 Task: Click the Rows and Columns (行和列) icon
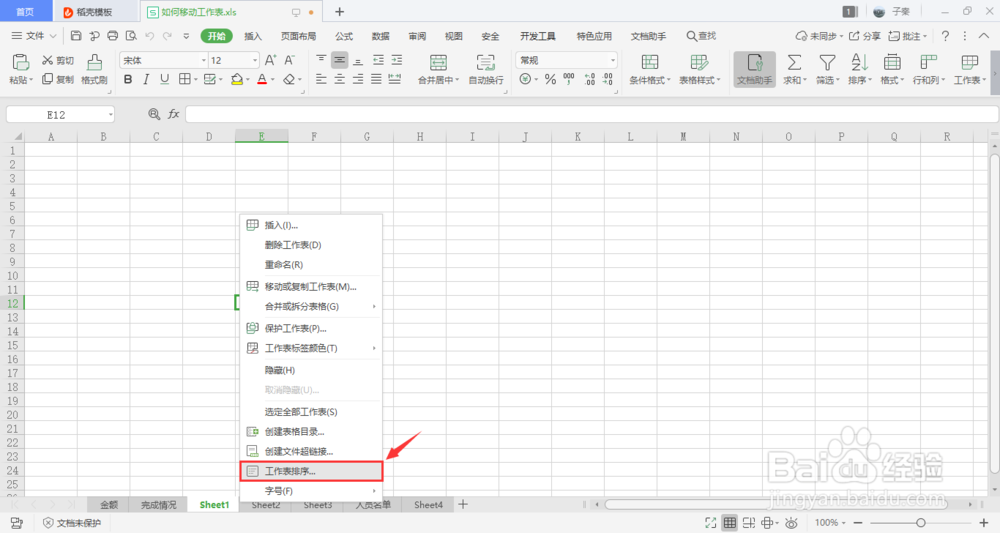pos(929,62)
